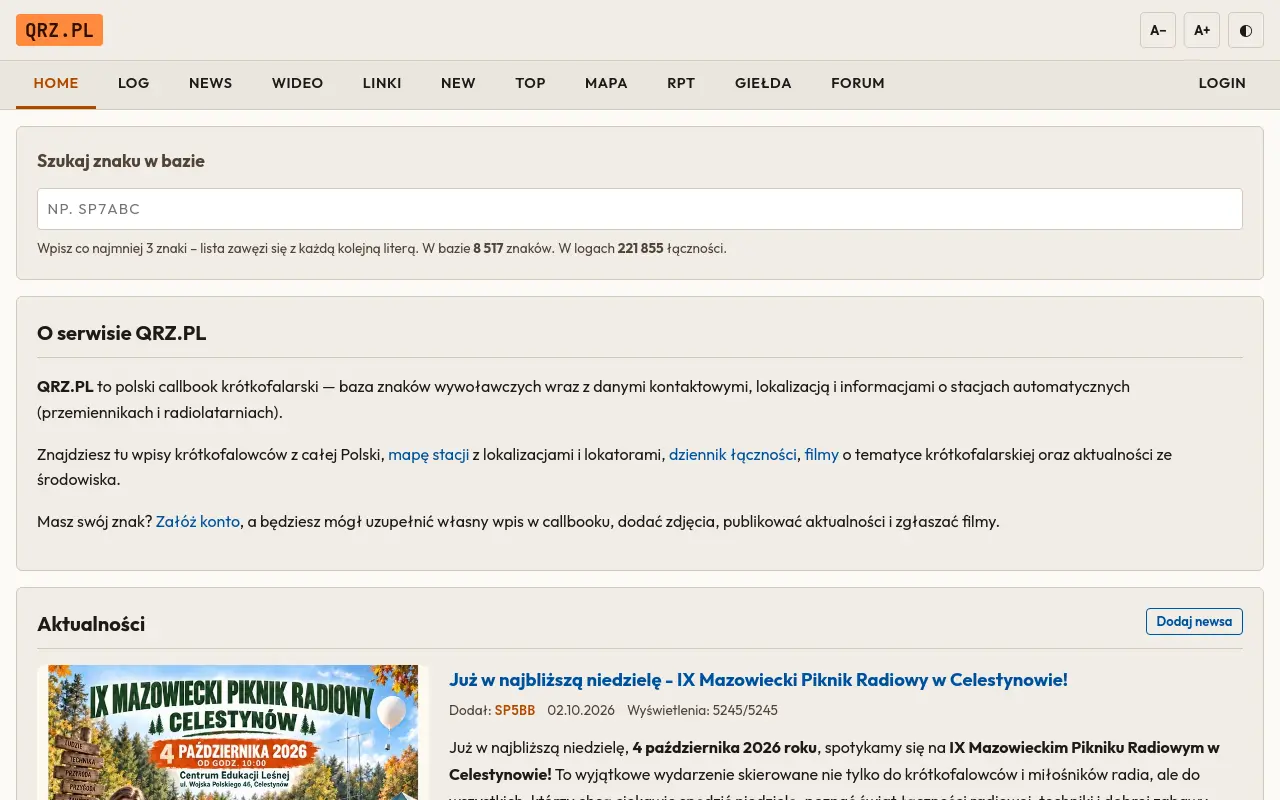Select RPT in the navigation bar
The image size is (1280, 800).
tap(681, 83)
